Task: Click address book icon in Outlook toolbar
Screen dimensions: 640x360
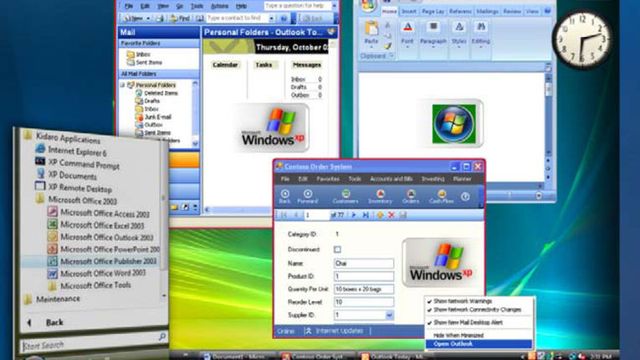Action: click(x=200, y=18)
